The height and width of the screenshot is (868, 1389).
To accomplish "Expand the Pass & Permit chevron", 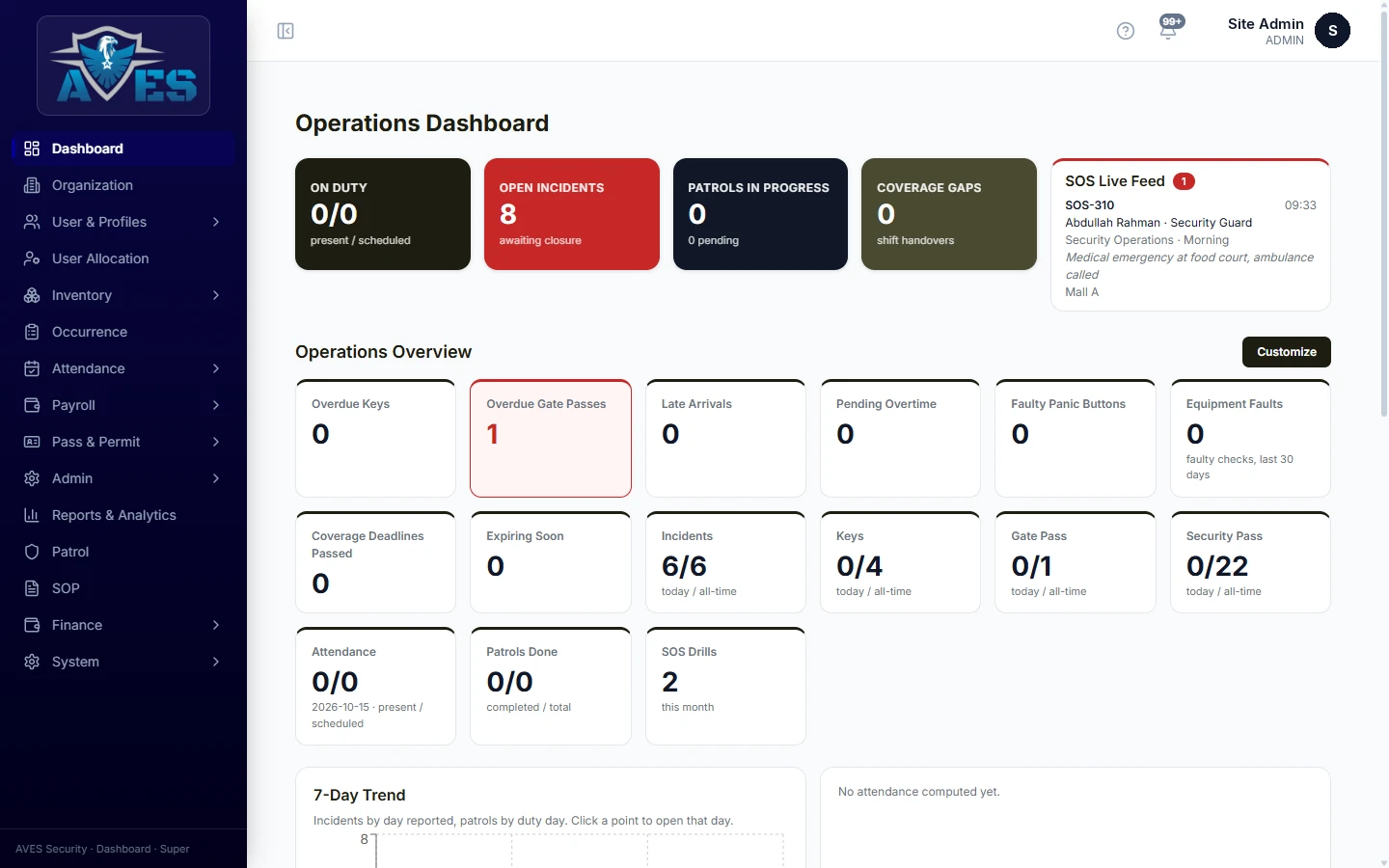I will [x=216, y=442].
